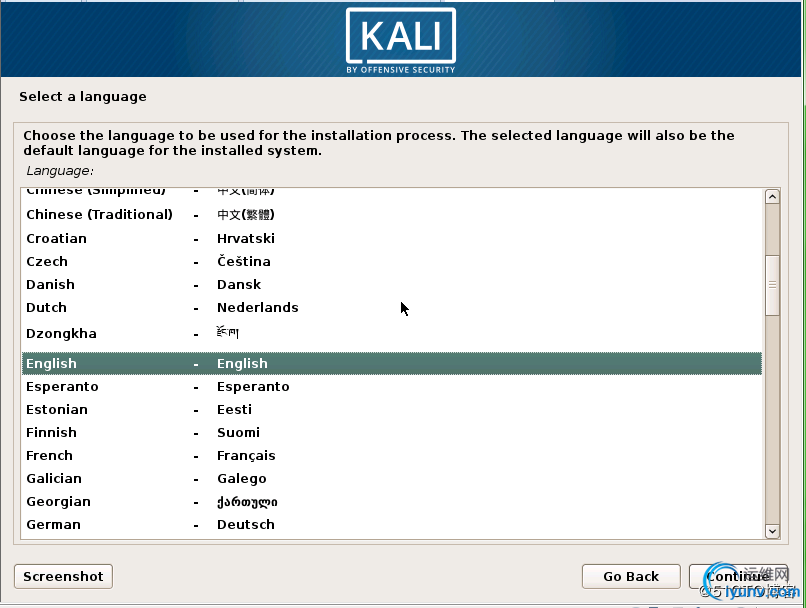Select Chinese (Traditional) from the language list
The width and height of the screenshot is (806, 608).
point(99,215)
